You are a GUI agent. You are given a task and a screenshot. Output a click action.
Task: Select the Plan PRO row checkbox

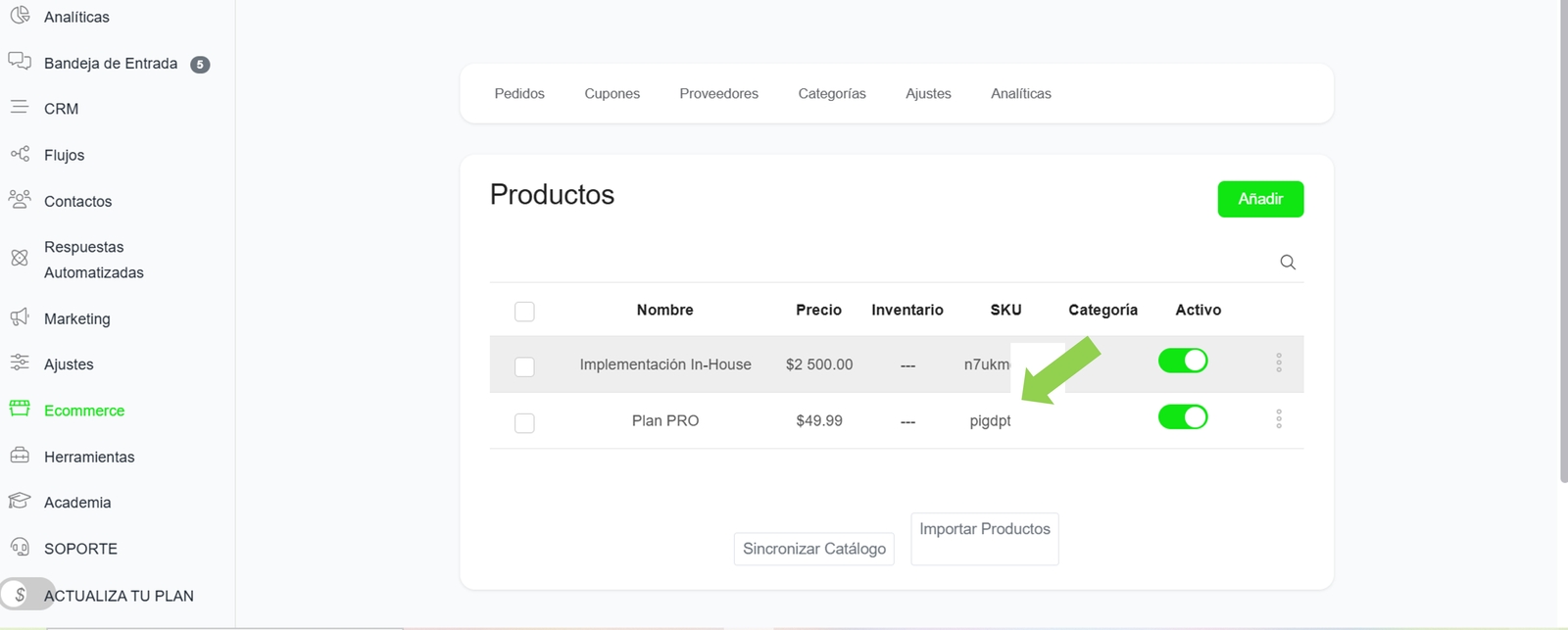(x=524, y=423)
